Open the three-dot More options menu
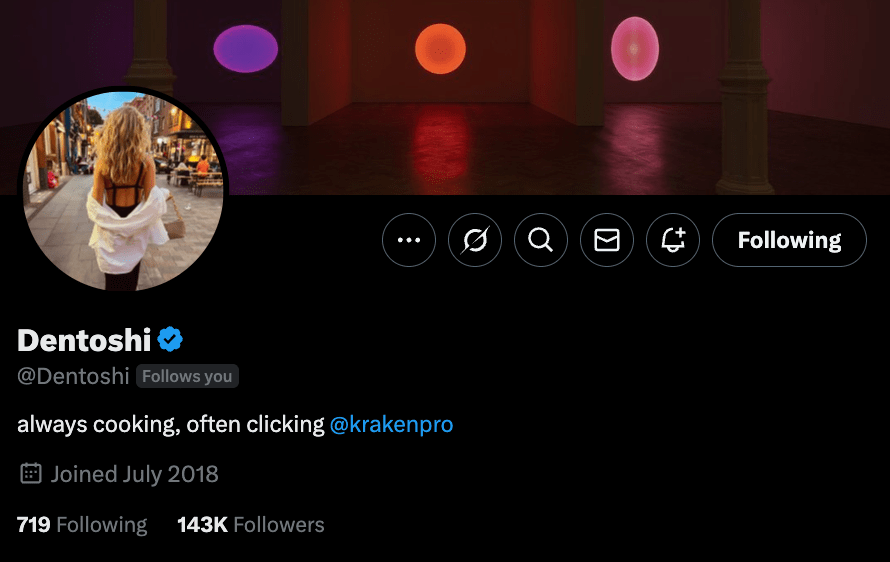The height and width of the screenshot is (562, 890). click(x=409, y=240)
